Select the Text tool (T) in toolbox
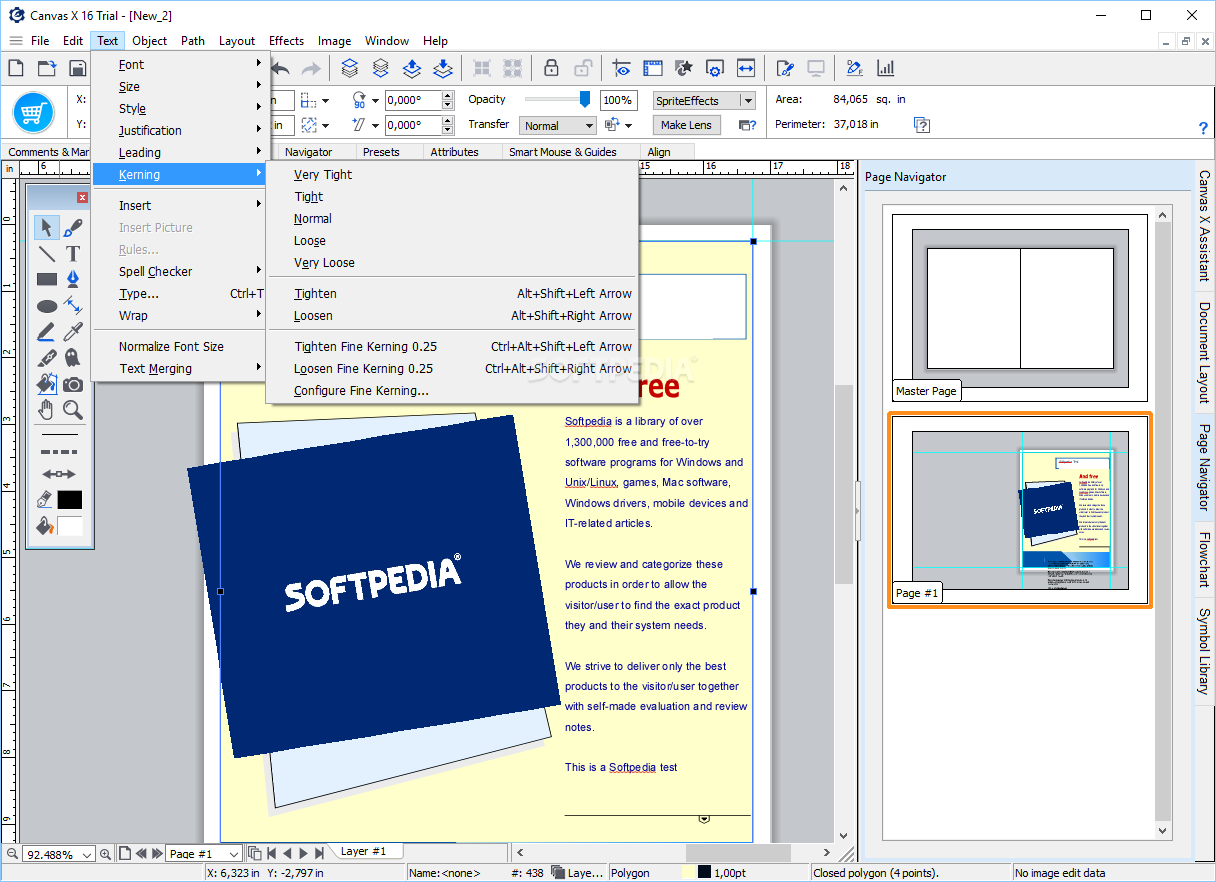1216x882 pixels. (x=73, y=253)
